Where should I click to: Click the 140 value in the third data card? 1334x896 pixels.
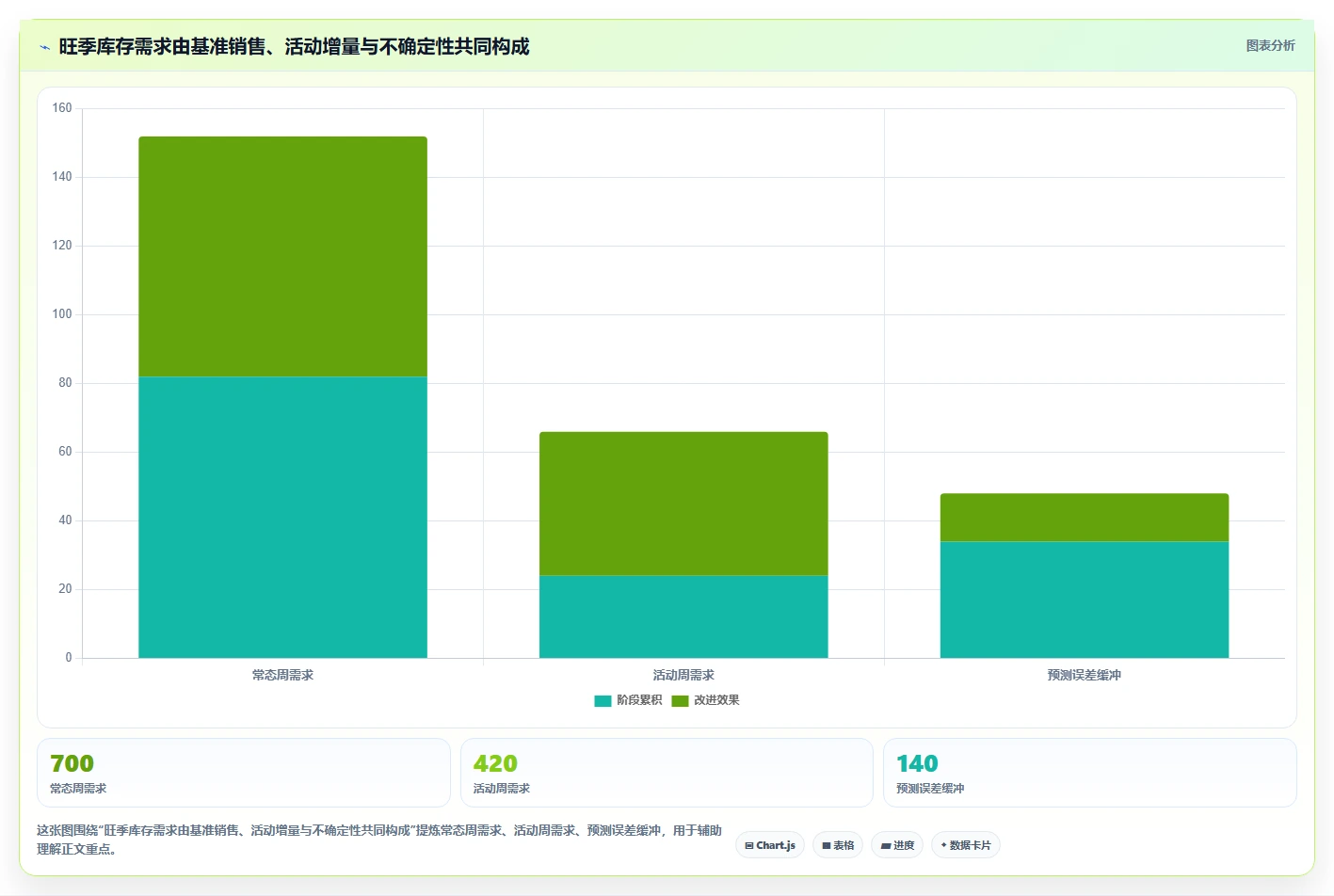click(x=917, y=763)
